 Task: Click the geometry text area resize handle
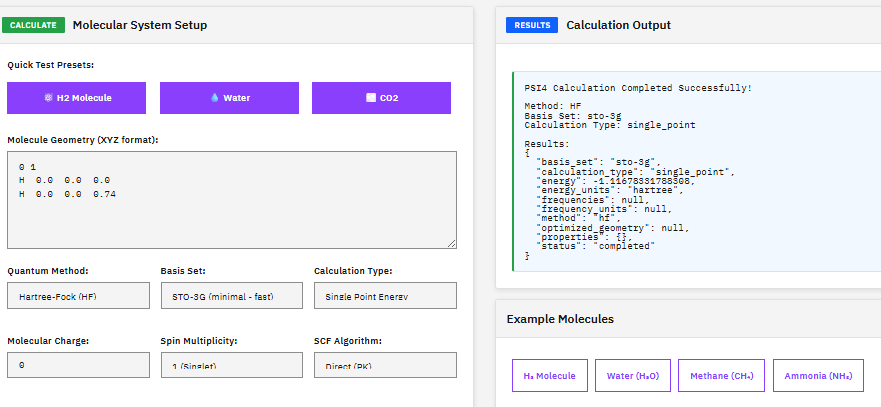tap(452, 243)
